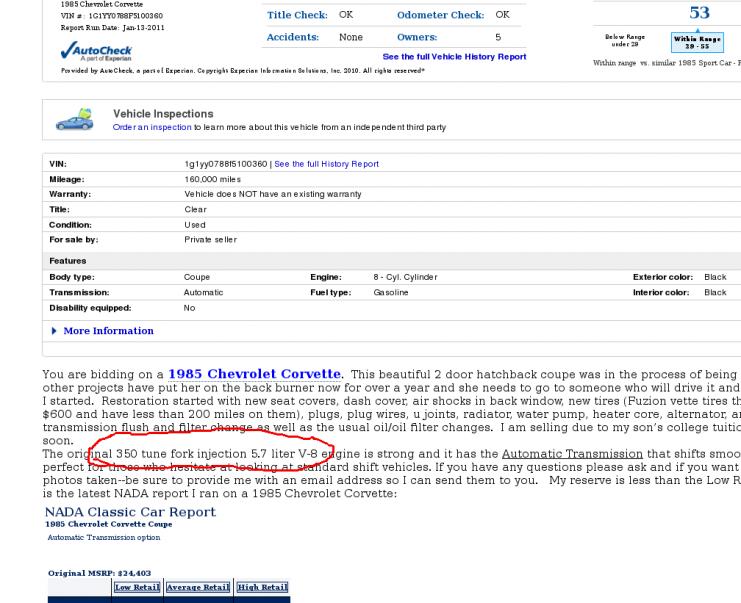Click the Order an inspection link
The image size is (741, 603).
(x=152, y=127)
